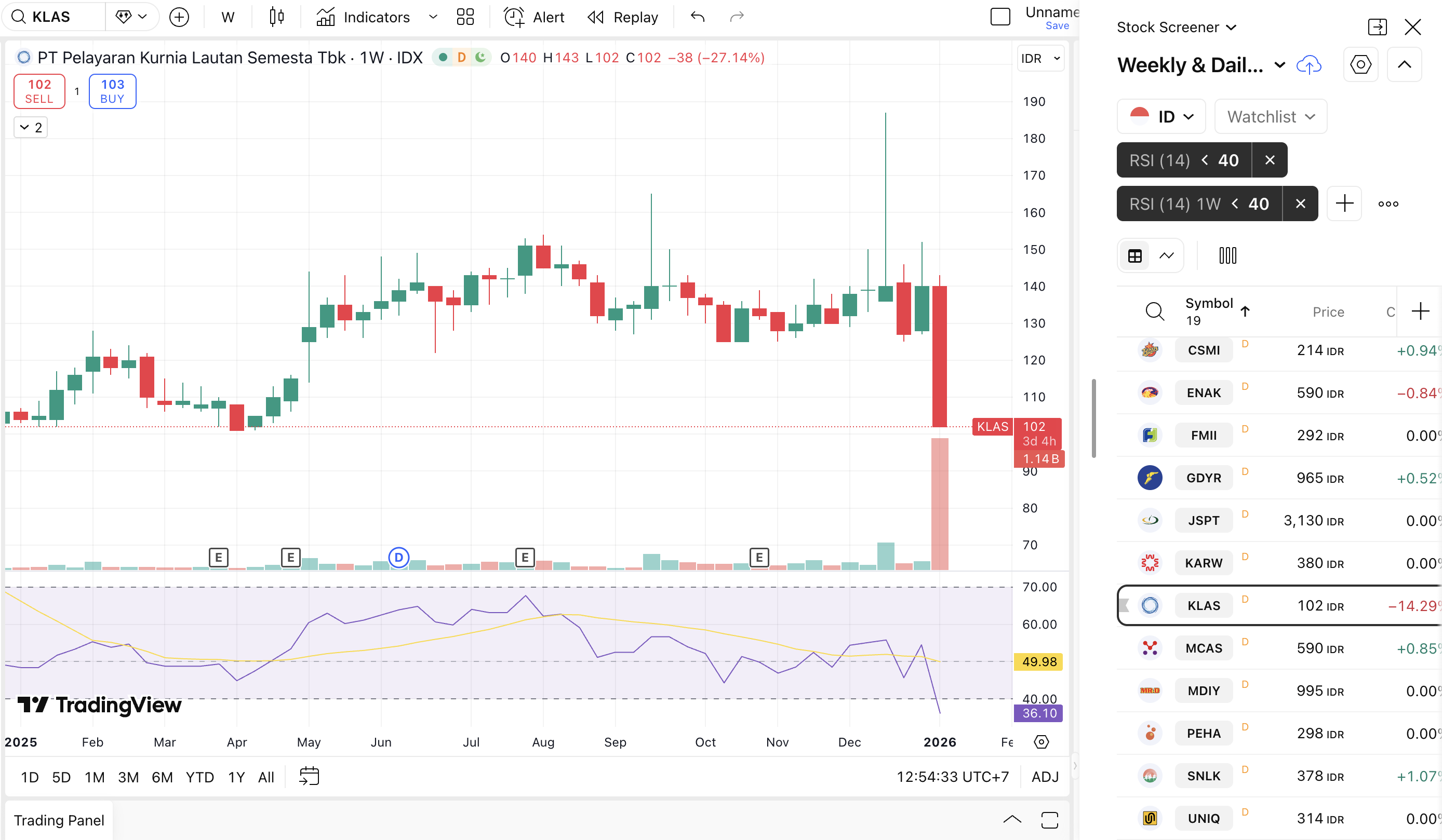Image resolution: width=1442 pixels, height=840 pixels.
Task: Switch screener to chart view
Action: click(x=1166, y=255)
